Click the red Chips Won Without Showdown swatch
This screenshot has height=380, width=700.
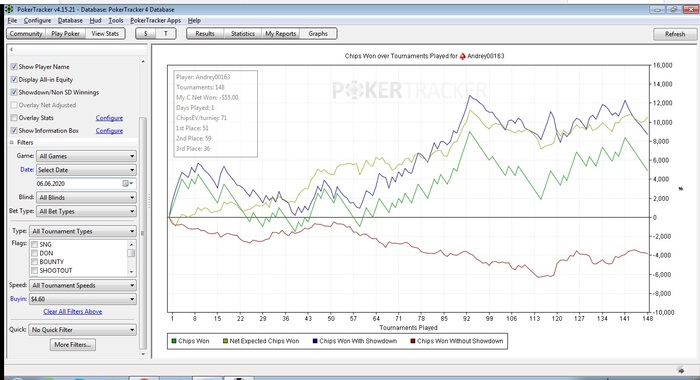pyautogui.click(x=413, y=341)
